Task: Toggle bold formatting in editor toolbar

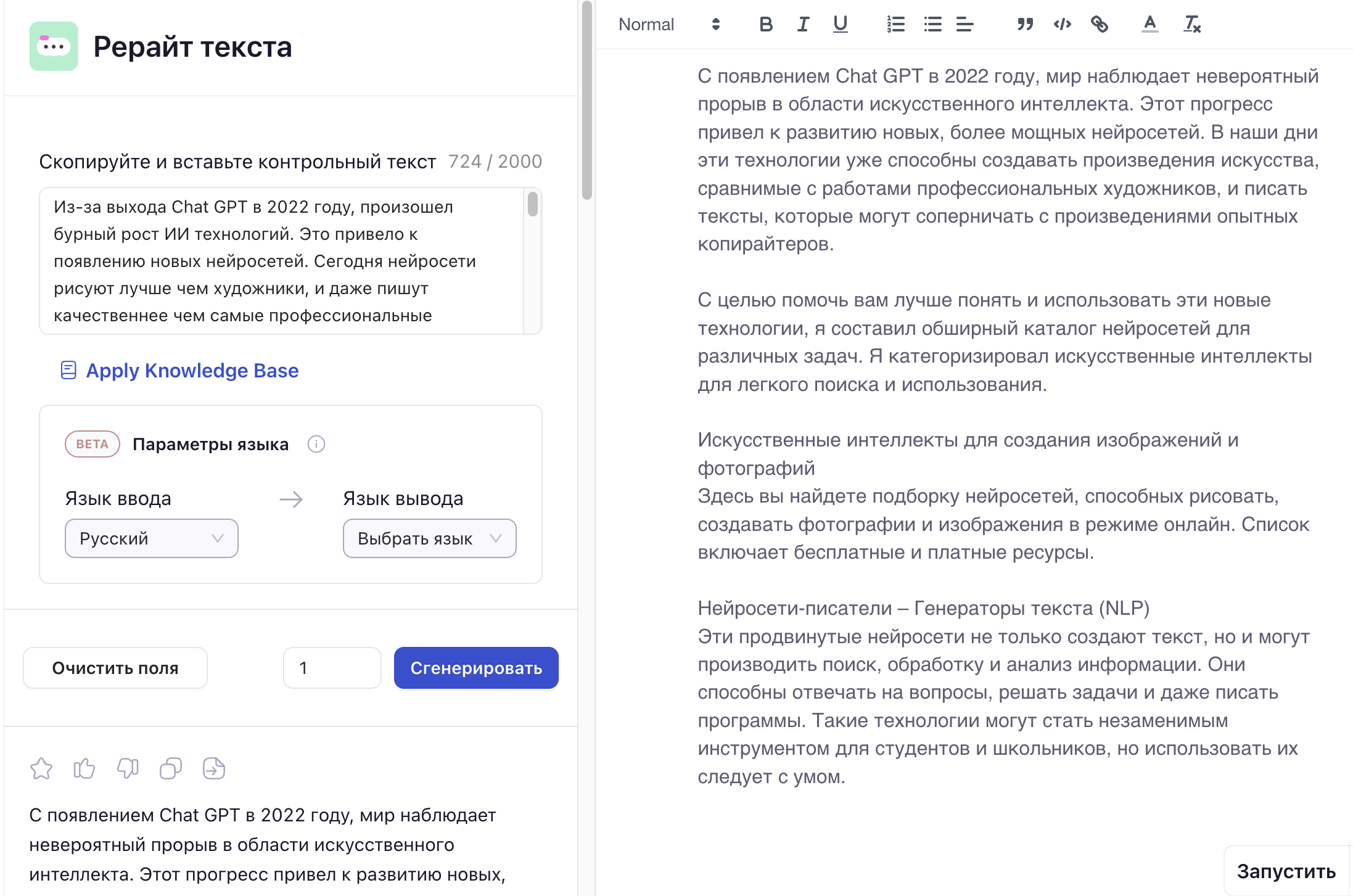Action: (x=766, y=24)
